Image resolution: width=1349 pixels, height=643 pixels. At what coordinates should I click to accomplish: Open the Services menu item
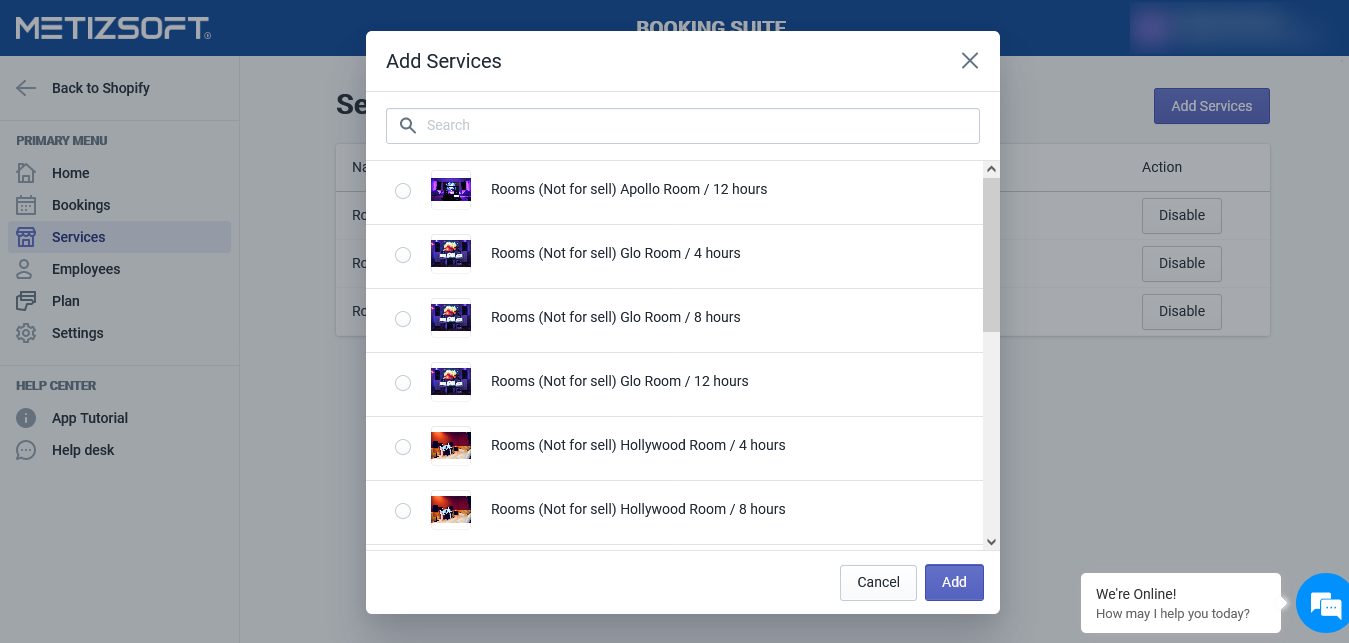tap(78, 237)
